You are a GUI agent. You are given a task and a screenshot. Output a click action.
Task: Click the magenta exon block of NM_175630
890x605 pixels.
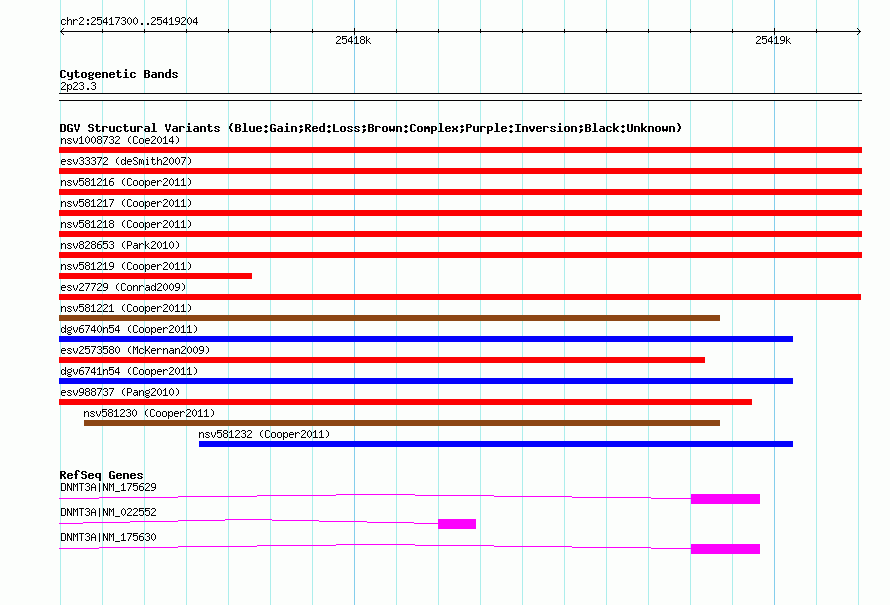tap(725, 549)
